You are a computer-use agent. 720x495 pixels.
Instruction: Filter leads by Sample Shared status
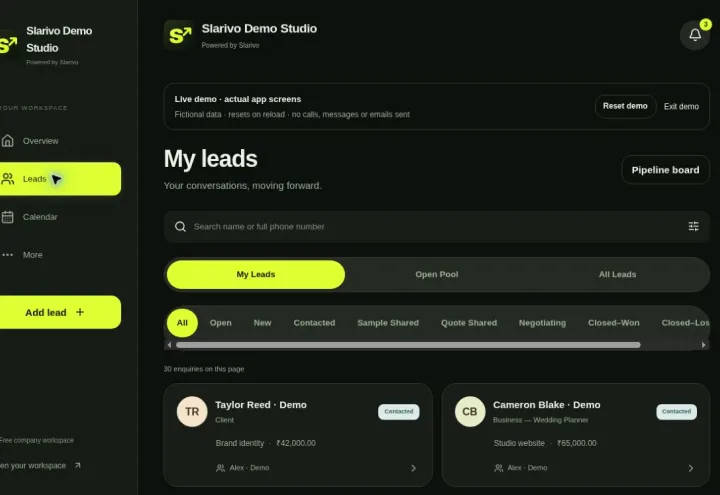[388, 323]
